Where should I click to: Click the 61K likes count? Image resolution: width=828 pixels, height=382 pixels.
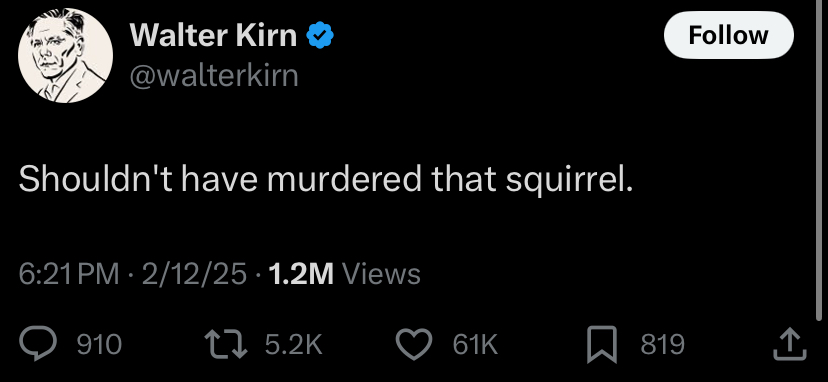[475, 344]
